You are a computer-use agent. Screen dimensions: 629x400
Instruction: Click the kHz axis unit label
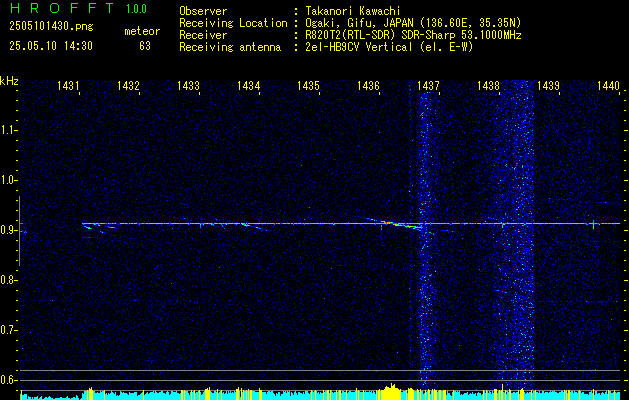[9, 81]
